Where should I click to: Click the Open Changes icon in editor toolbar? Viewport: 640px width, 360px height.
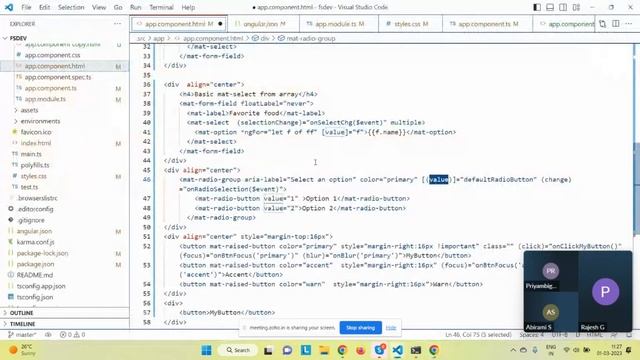pos(602,24)
